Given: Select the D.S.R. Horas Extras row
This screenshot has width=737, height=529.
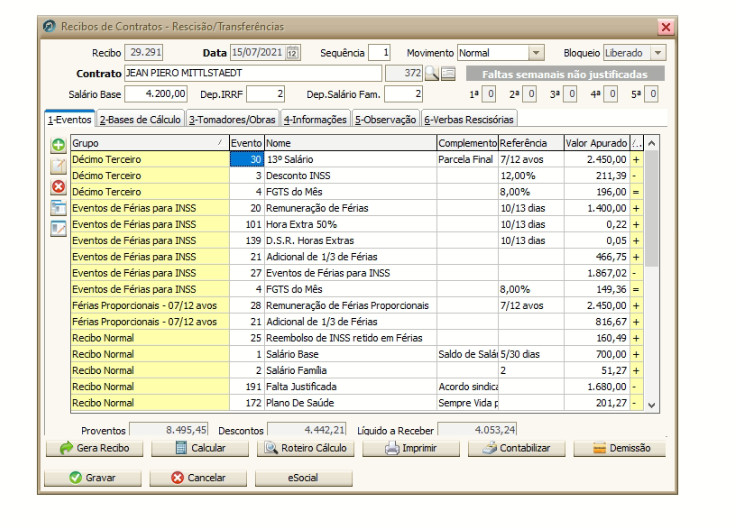Looking at the screenshot, I should tap(357, 241).
